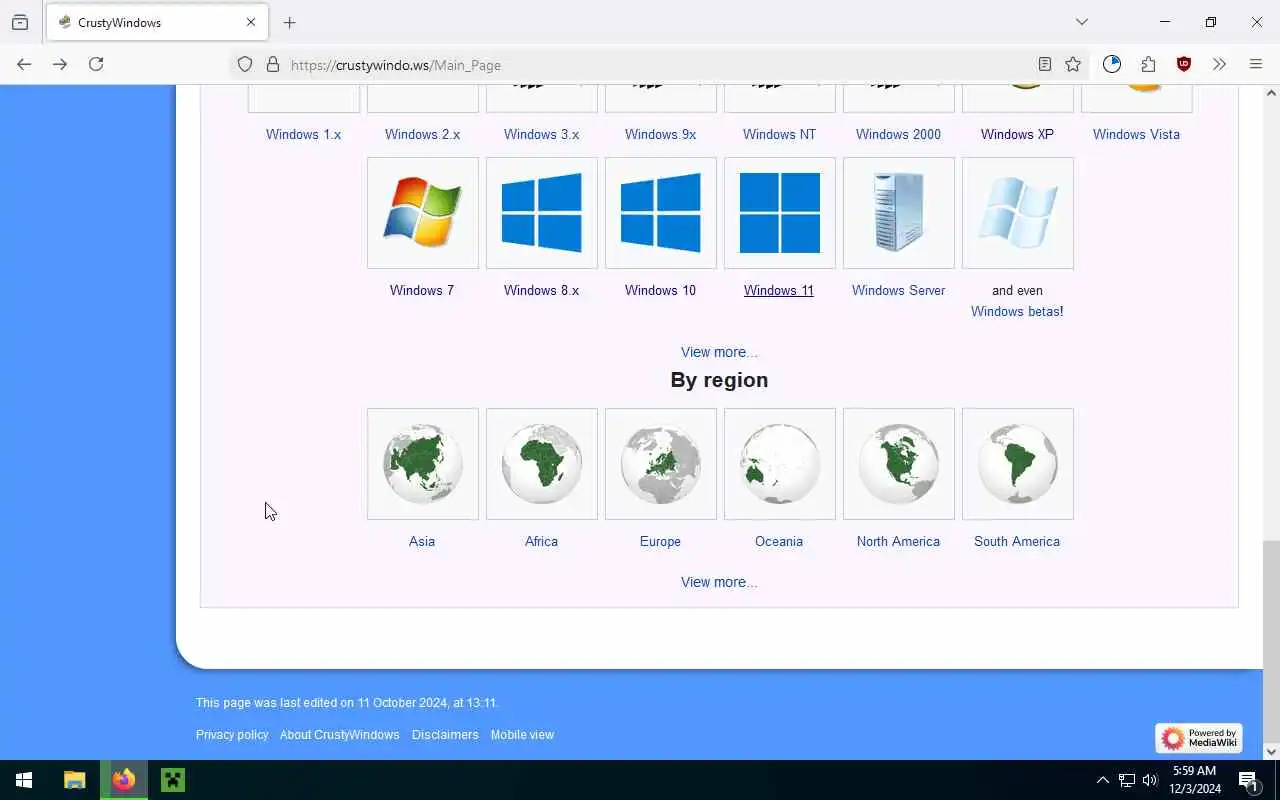List all tabs dropdown
Viewport: 1280px width, 800px height.
pyautogui.click(x=1082, y=22)
